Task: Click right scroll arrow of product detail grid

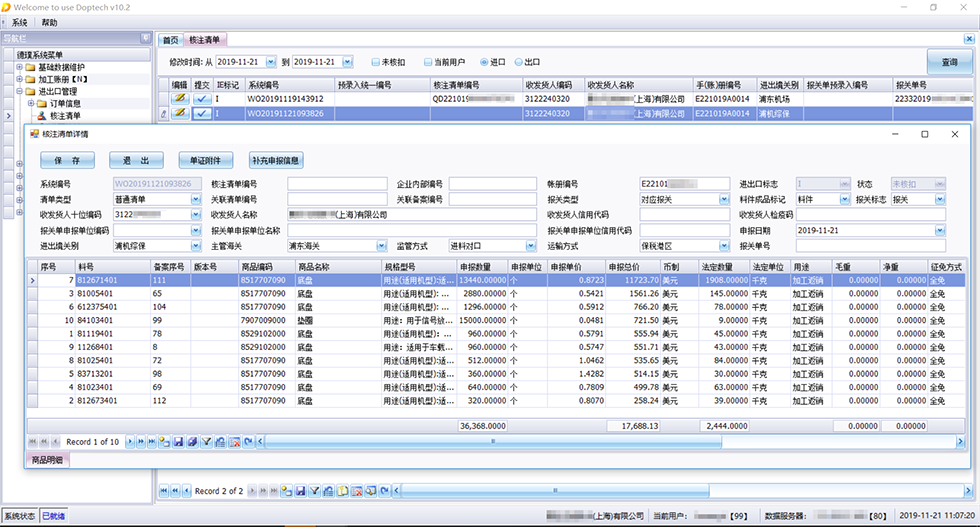Action: pyautogui.click(x=961, y=441)
